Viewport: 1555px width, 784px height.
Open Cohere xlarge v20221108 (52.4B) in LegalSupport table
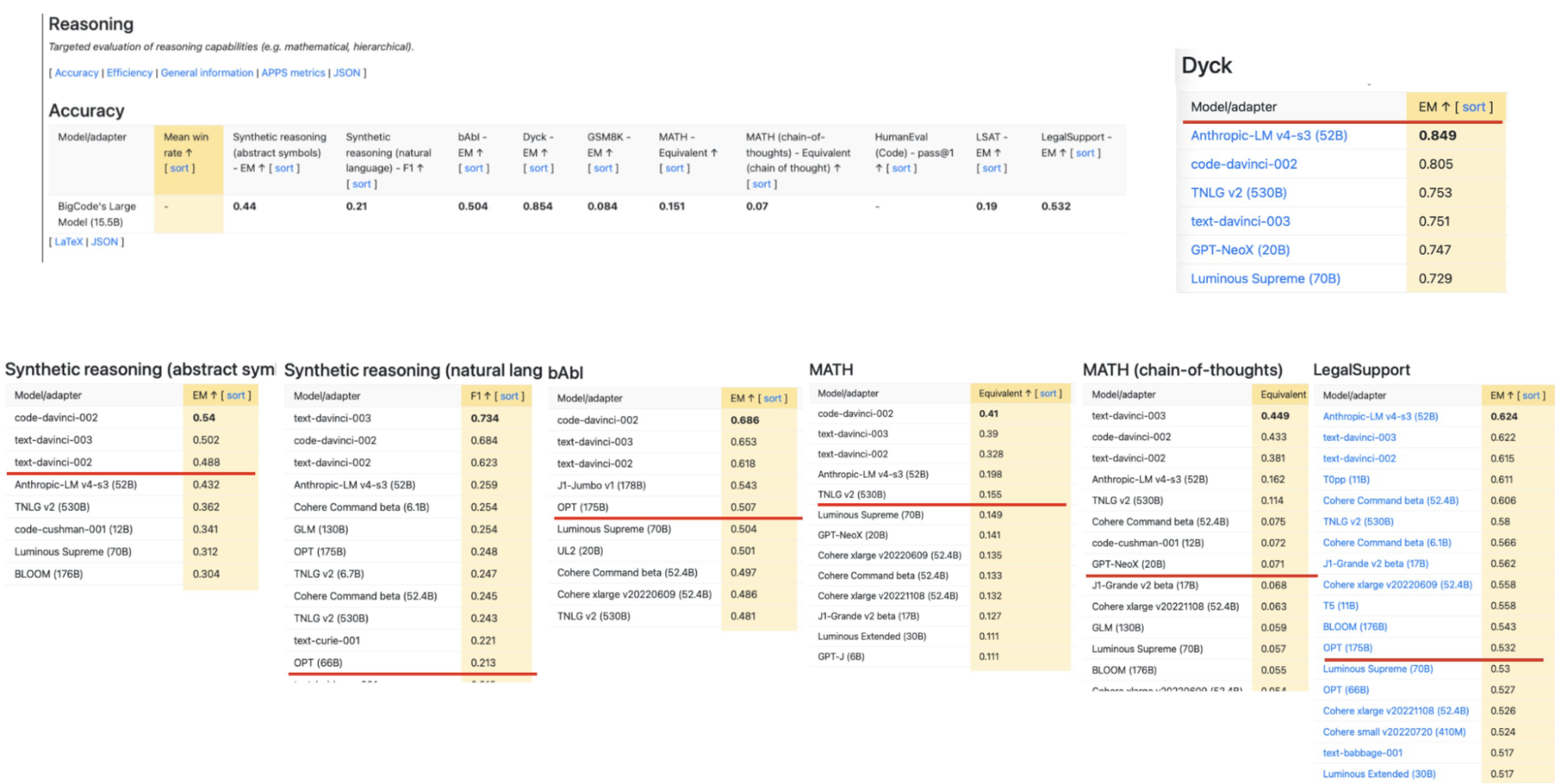[x=1396, y=711]
